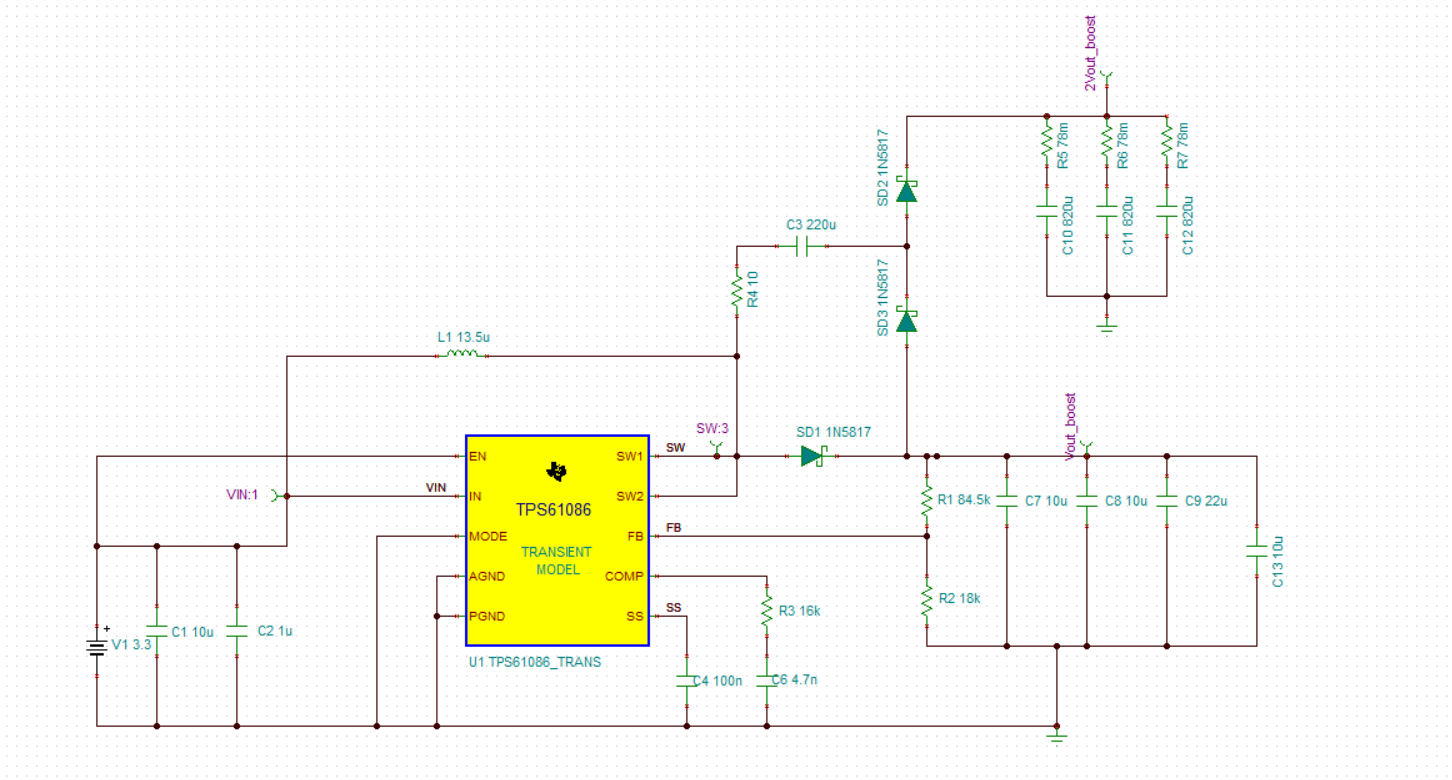
Task: Select capacitor C10 820u symbol
Action: [1047, 211]
